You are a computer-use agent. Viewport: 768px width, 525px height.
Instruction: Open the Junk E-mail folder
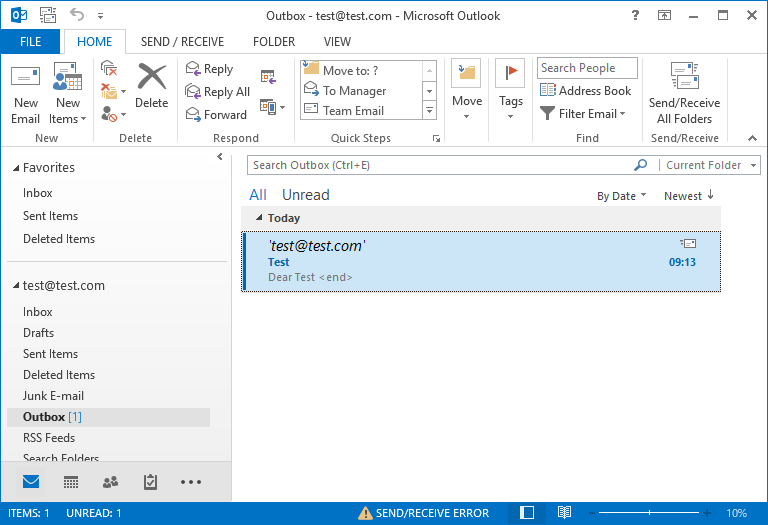(x=53, y=396)
